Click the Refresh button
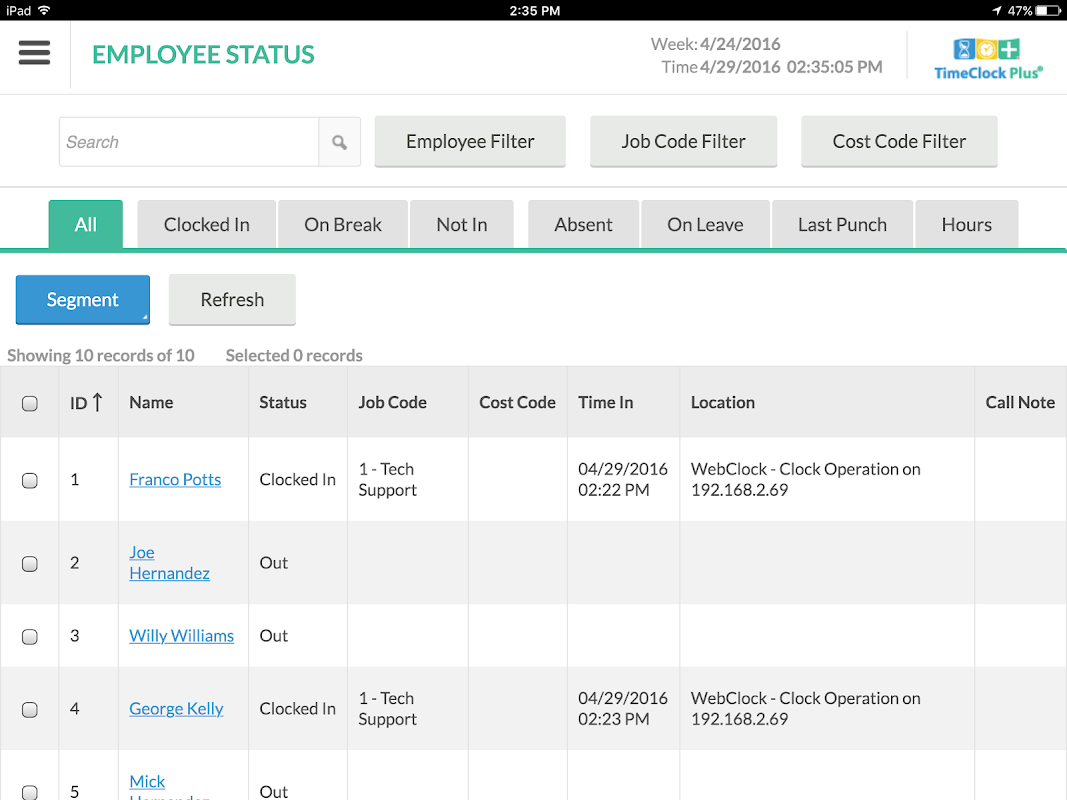The height and width of the screenshot is (800, 1067). click(x=232, y=299)
